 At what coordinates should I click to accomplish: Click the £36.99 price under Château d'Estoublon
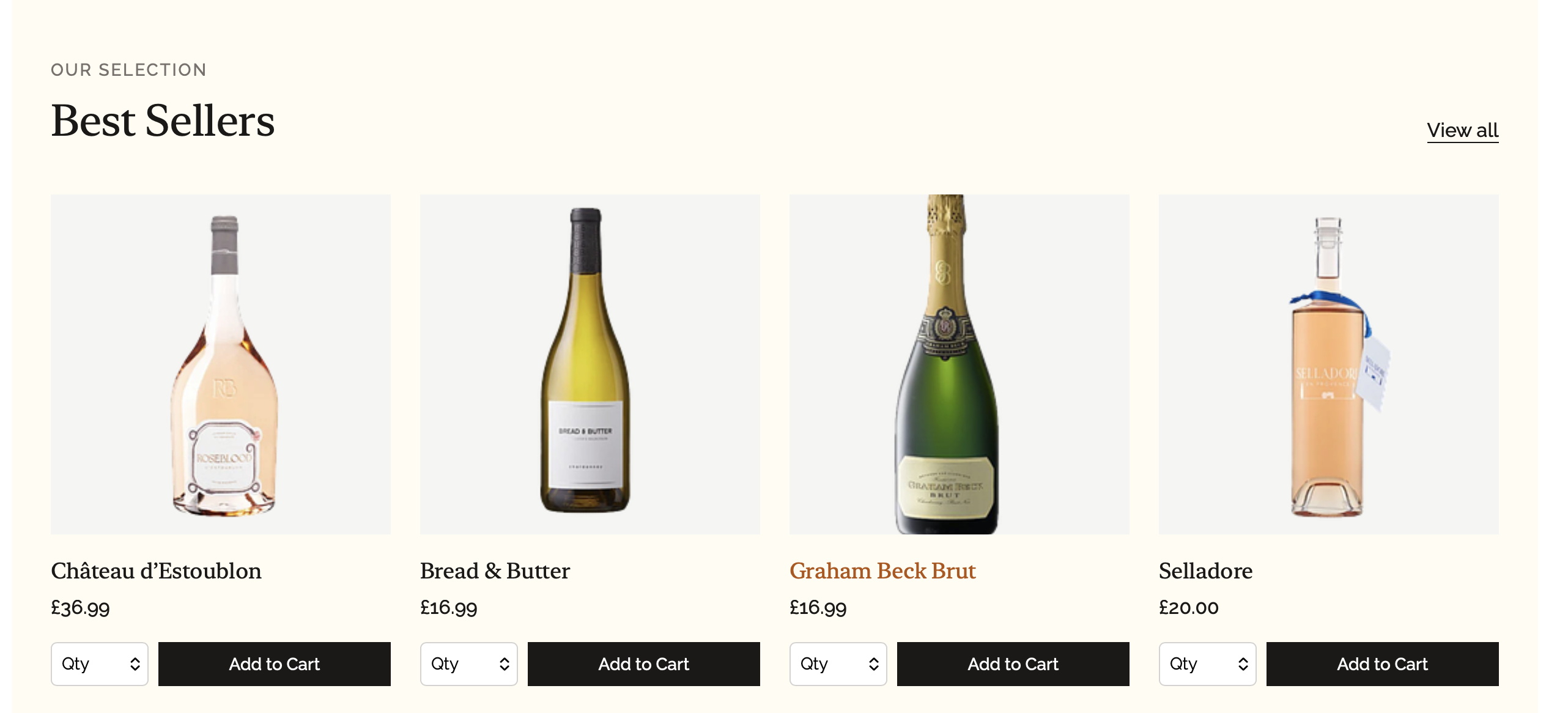(80, 607)
